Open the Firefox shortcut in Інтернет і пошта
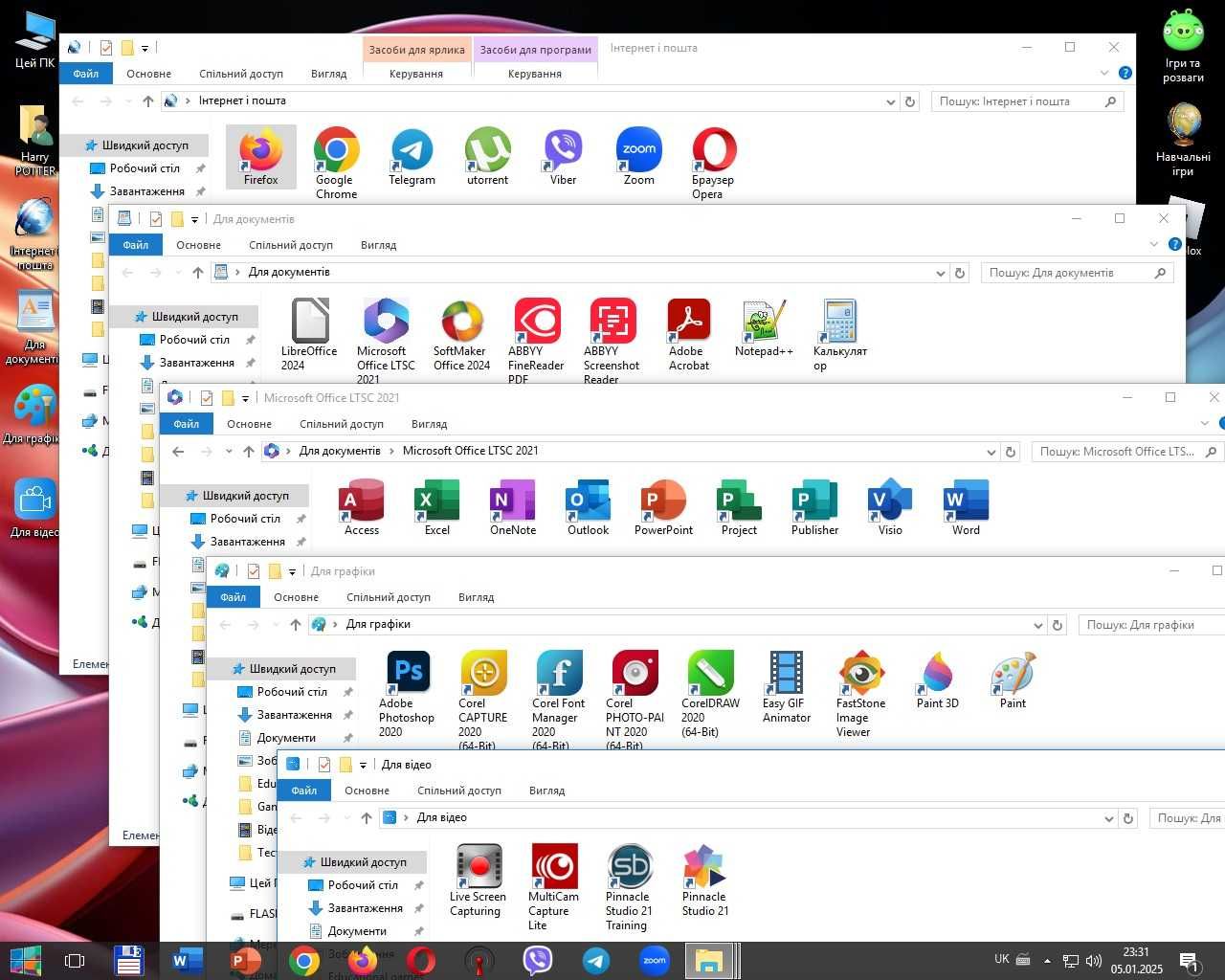Screen dimensions: 1225x980 pyautogui.click(x=260, y=156)
